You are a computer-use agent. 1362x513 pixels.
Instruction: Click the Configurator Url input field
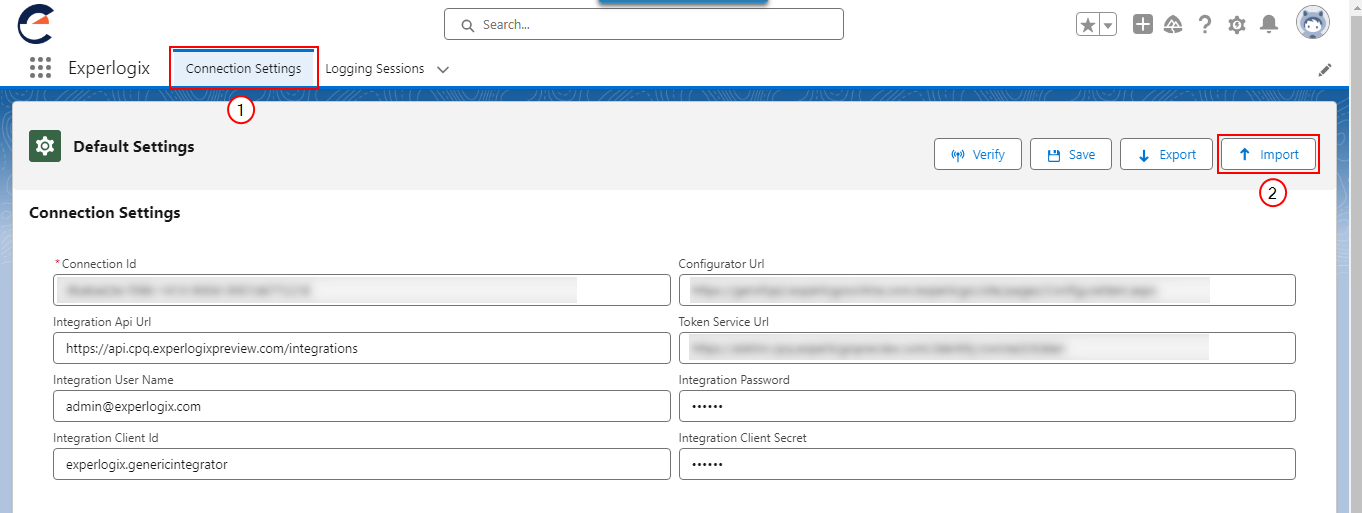[x=987, y=290]
